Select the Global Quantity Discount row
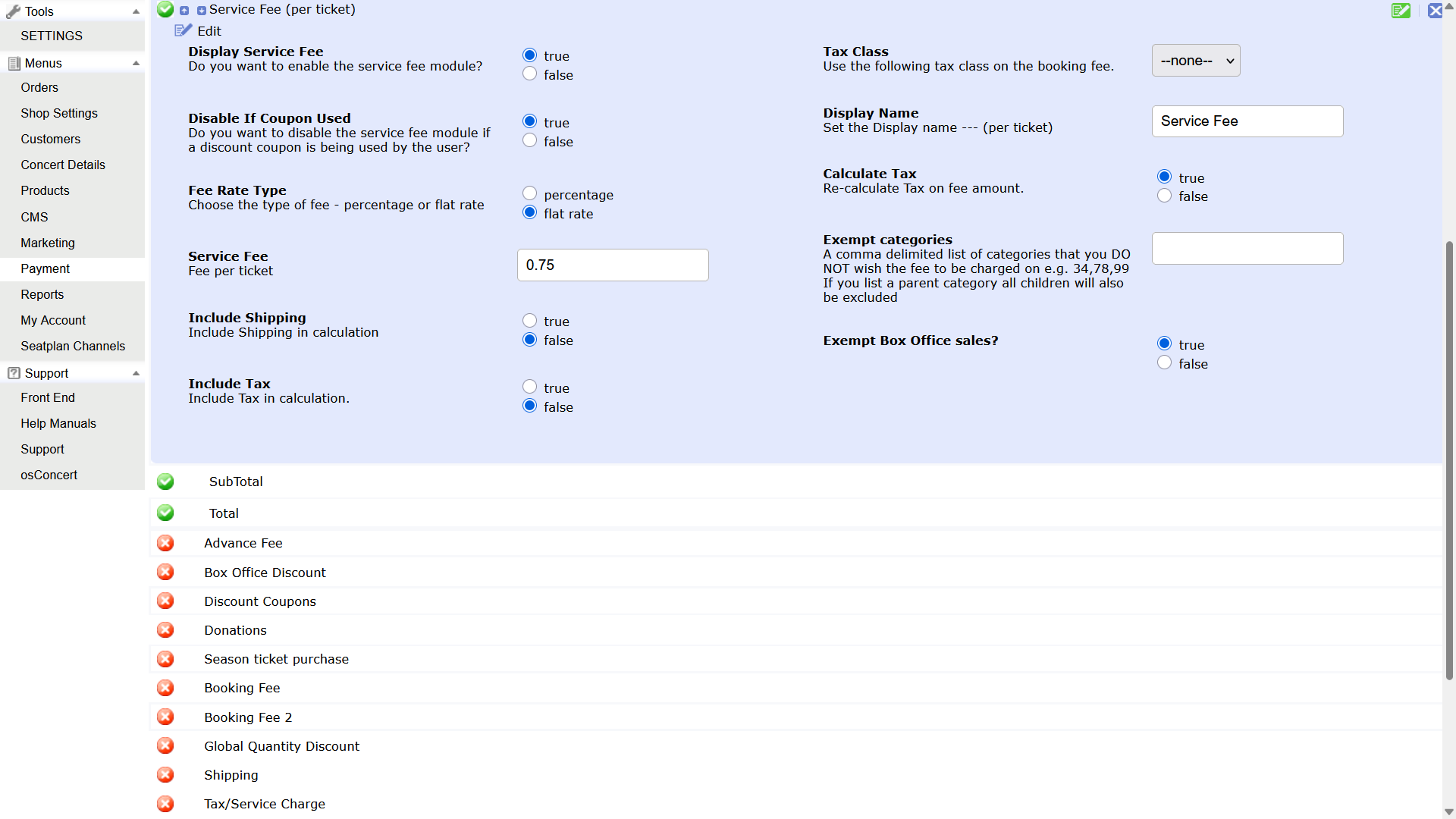1456x819 pixels. tap(796, 746)
